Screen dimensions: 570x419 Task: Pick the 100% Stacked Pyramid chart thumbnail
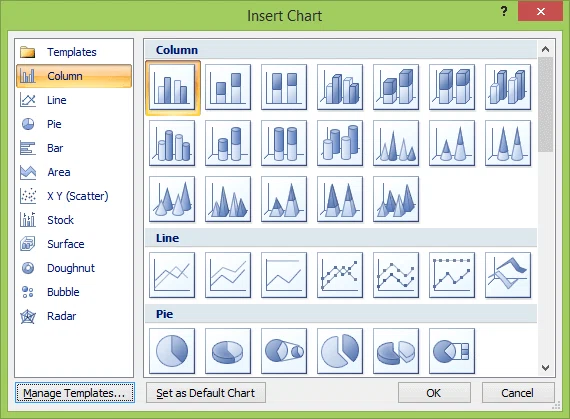click(x=340, y=200)
